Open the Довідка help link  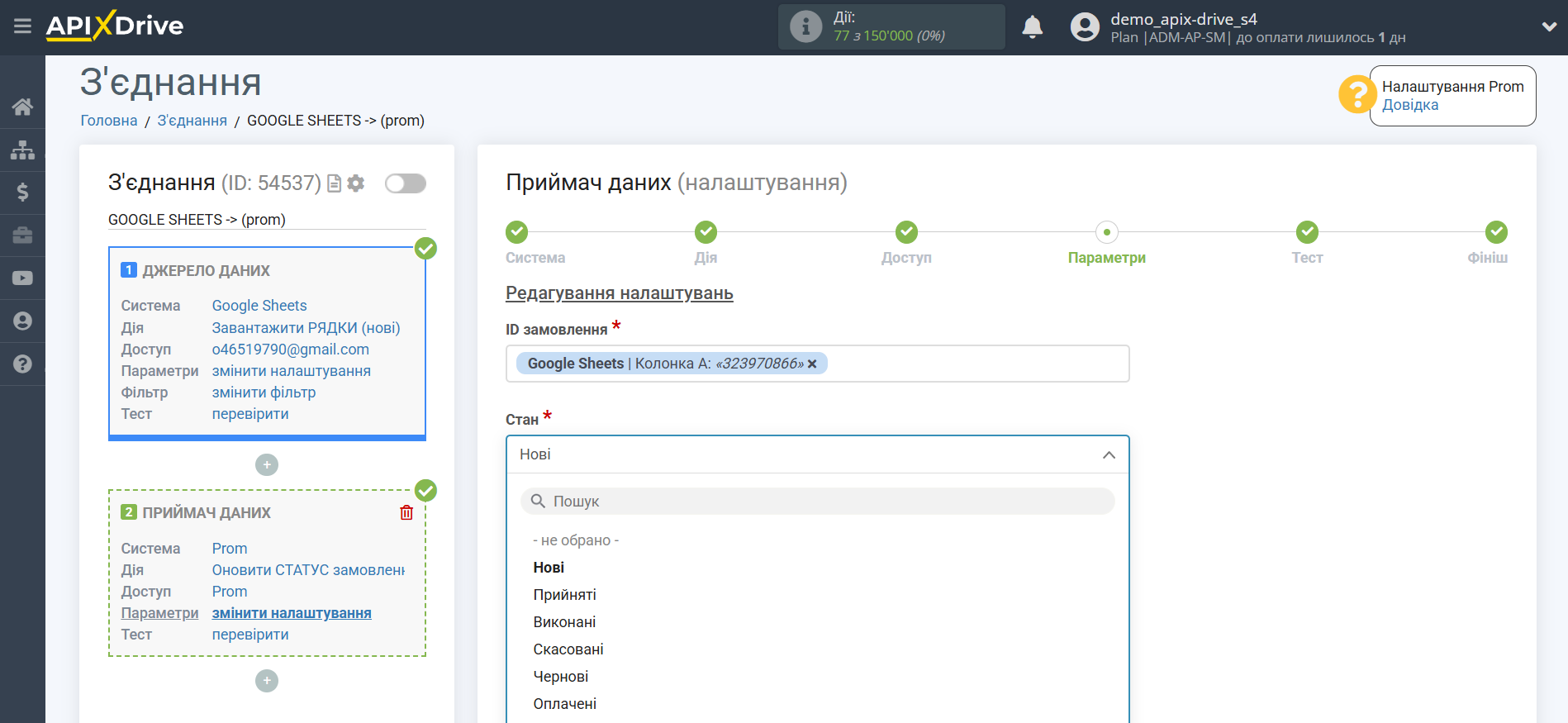[1410, 105]
